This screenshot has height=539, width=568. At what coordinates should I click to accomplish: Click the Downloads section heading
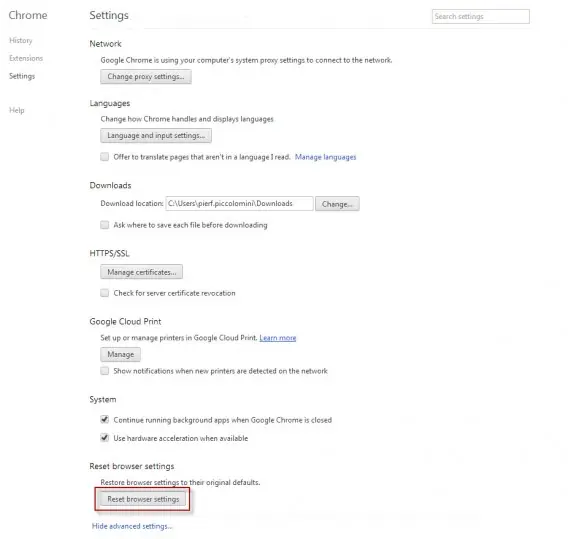(x=110, y=185)
